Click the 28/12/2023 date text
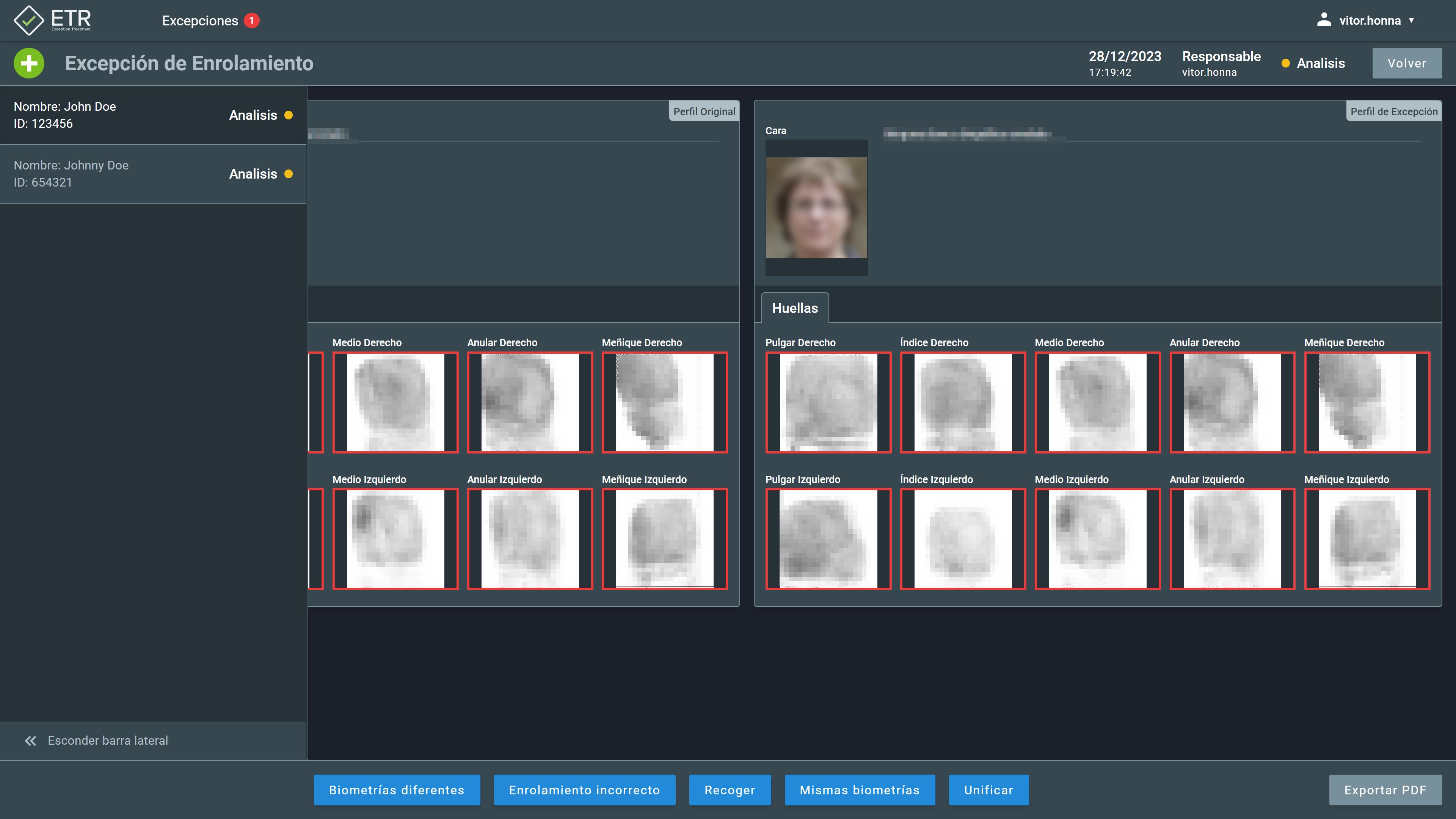Screen dimensions: 1456x819 coord(1125,56)
